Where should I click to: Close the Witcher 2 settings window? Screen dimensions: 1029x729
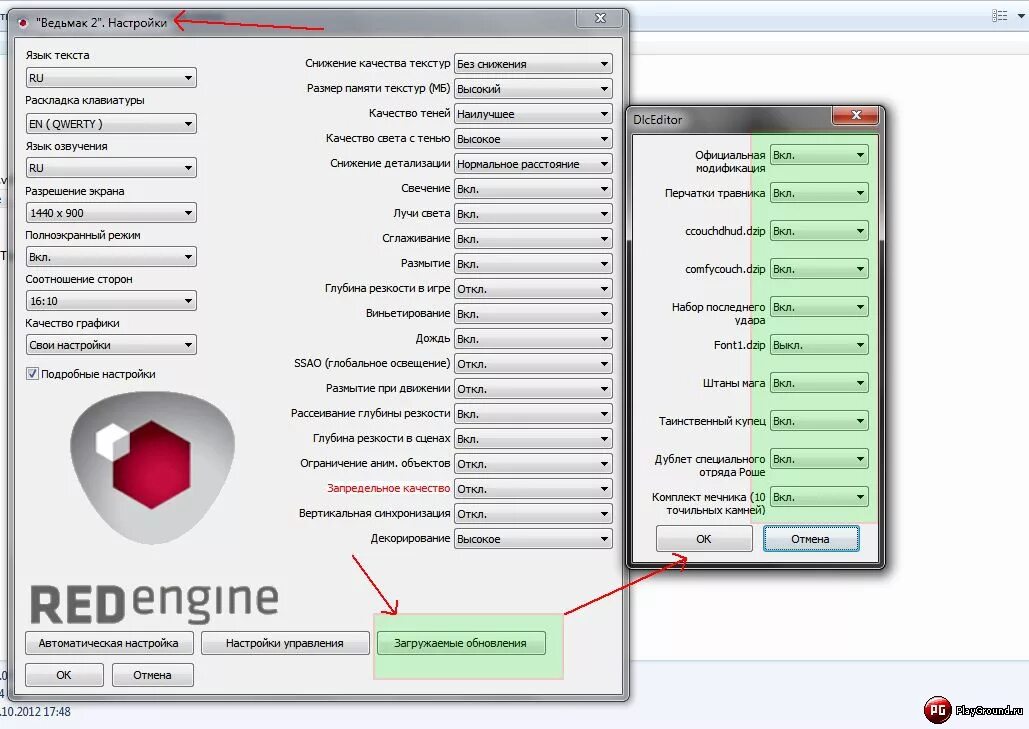pyautogui.click(x=600, y=18)
